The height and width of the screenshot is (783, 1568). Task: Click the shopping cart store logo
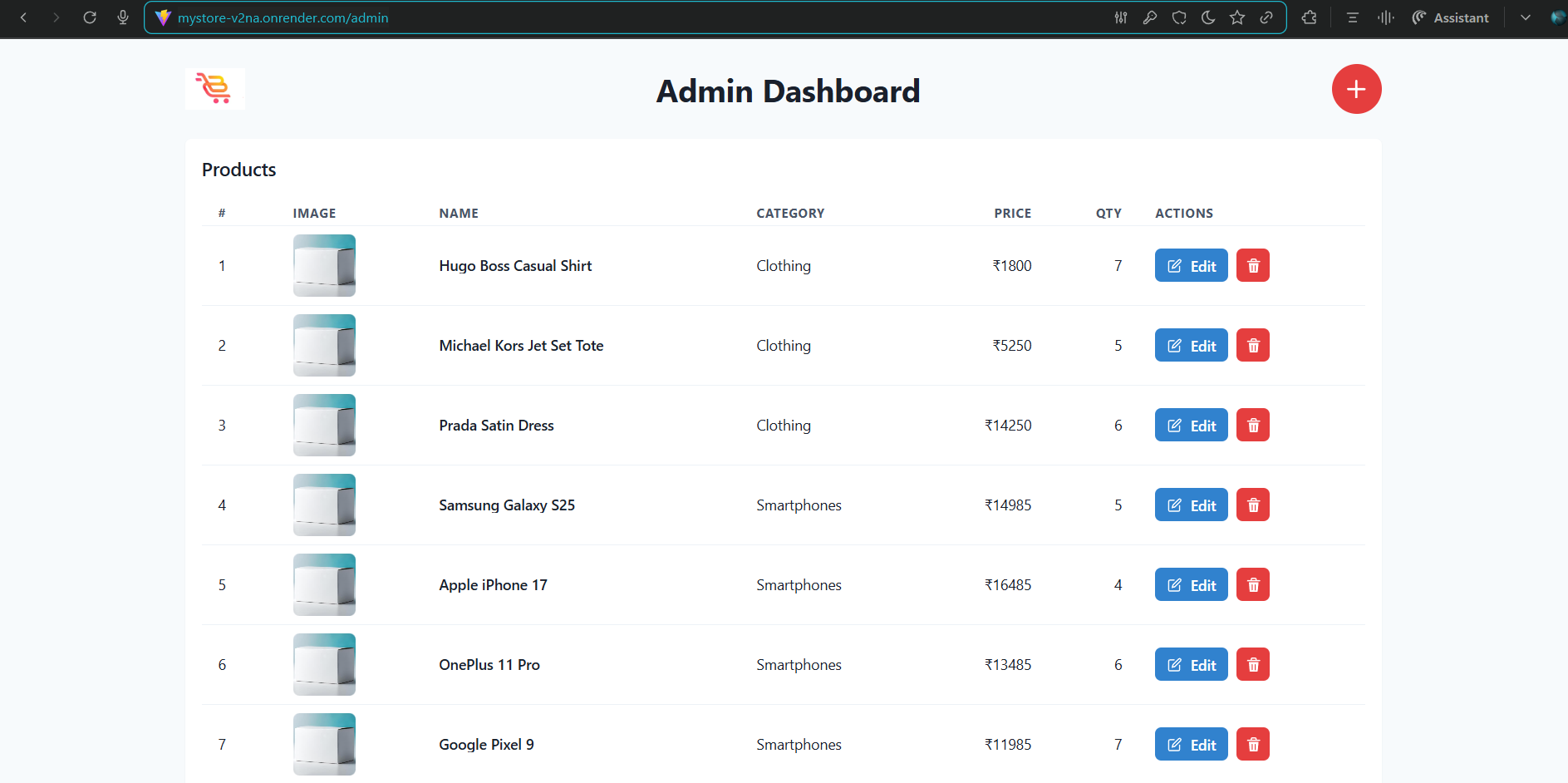click(x=214, y=89)
